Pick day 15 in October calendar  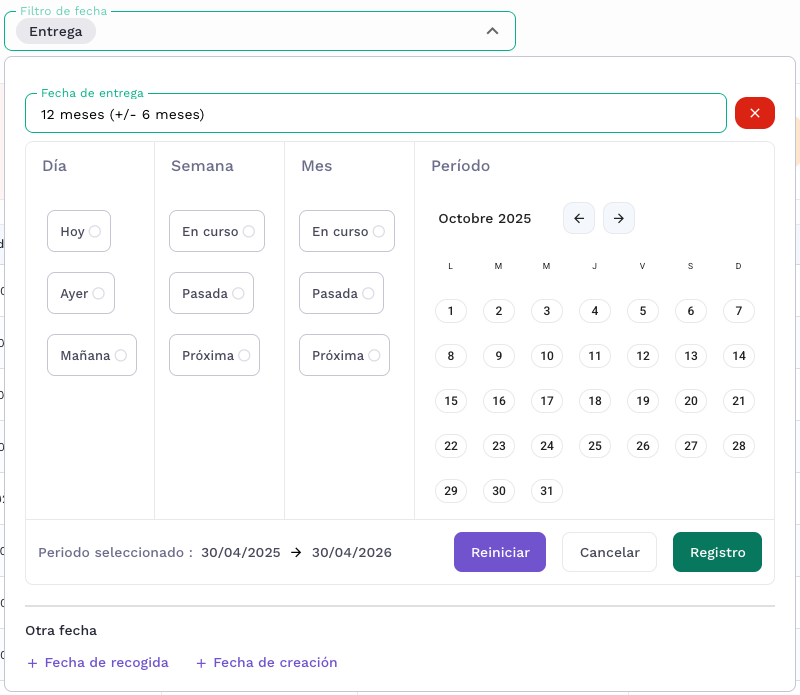coord(451,401)
